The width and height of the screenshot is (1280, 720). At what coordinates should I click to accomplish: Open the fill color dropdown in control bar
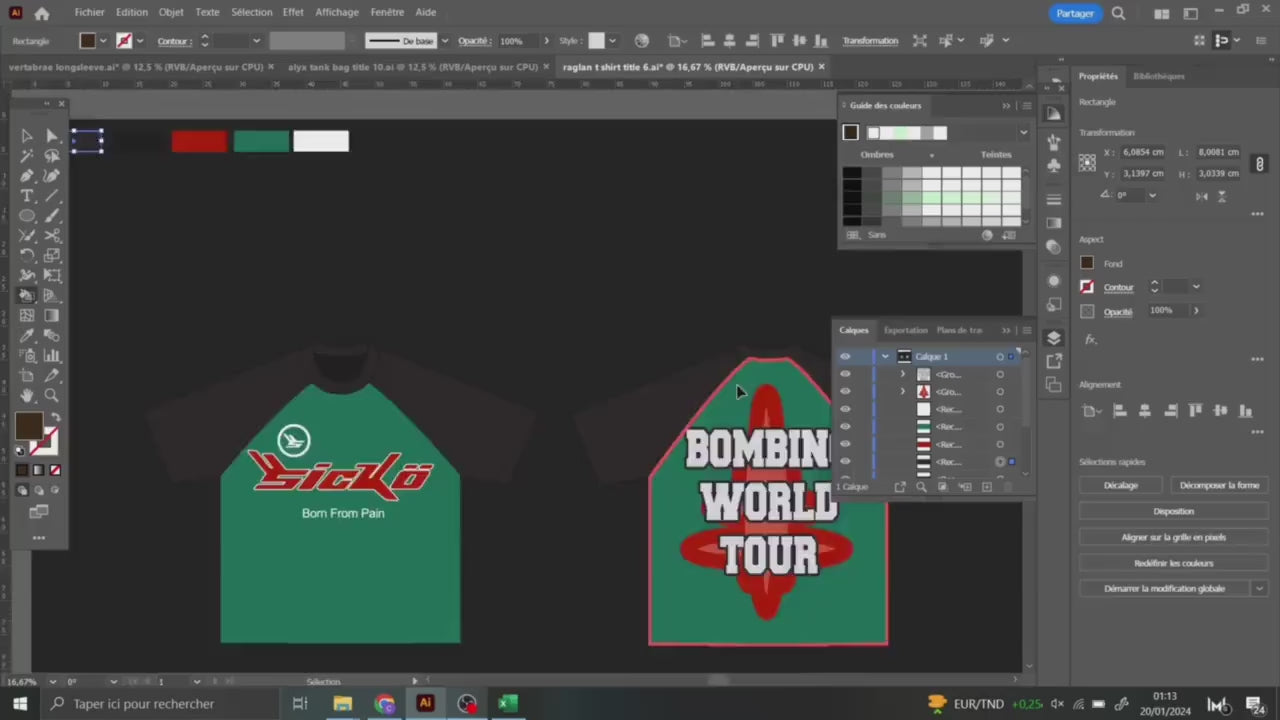(103, 41)
